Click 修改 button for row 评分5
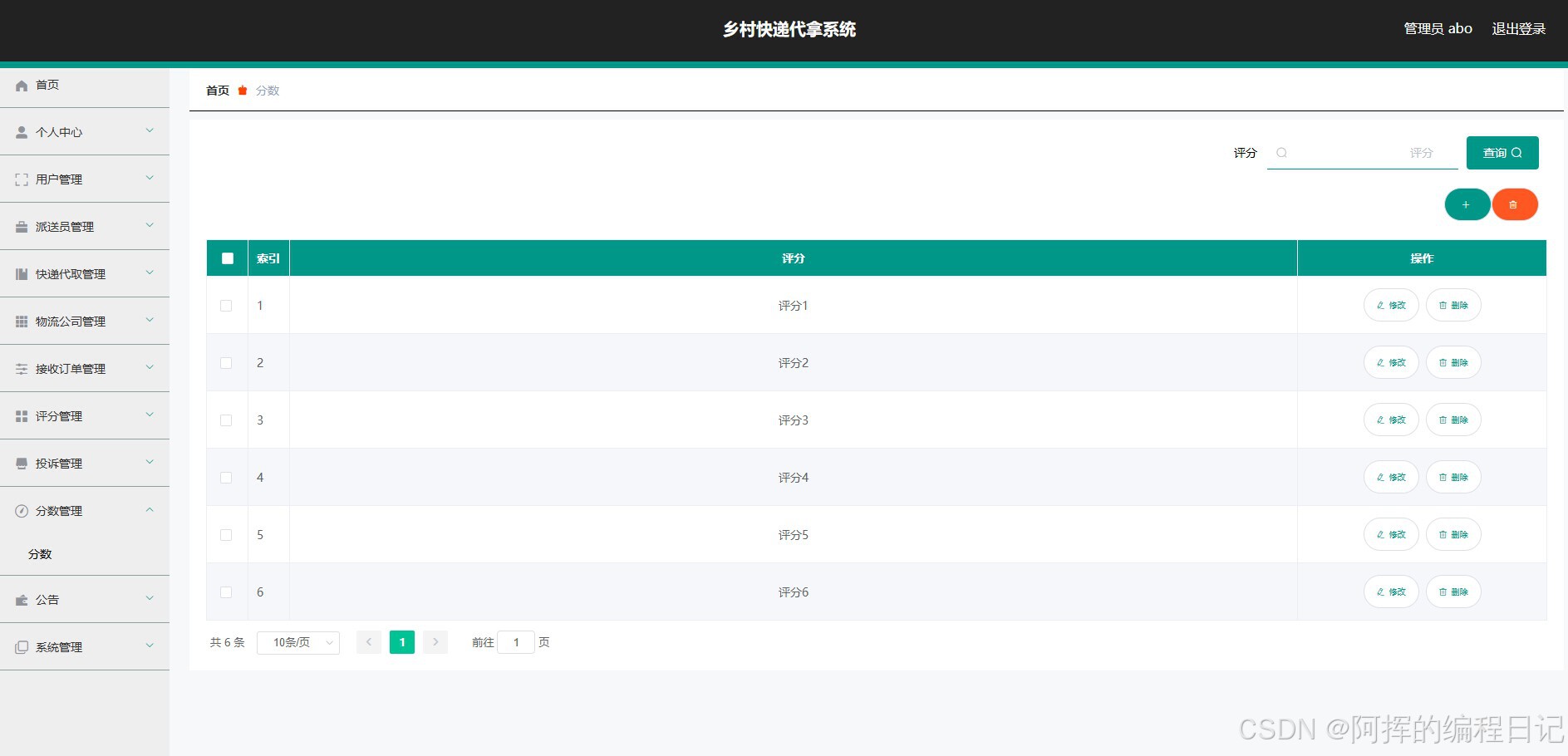This screenshot has width=1568, height=756. 1391,535
